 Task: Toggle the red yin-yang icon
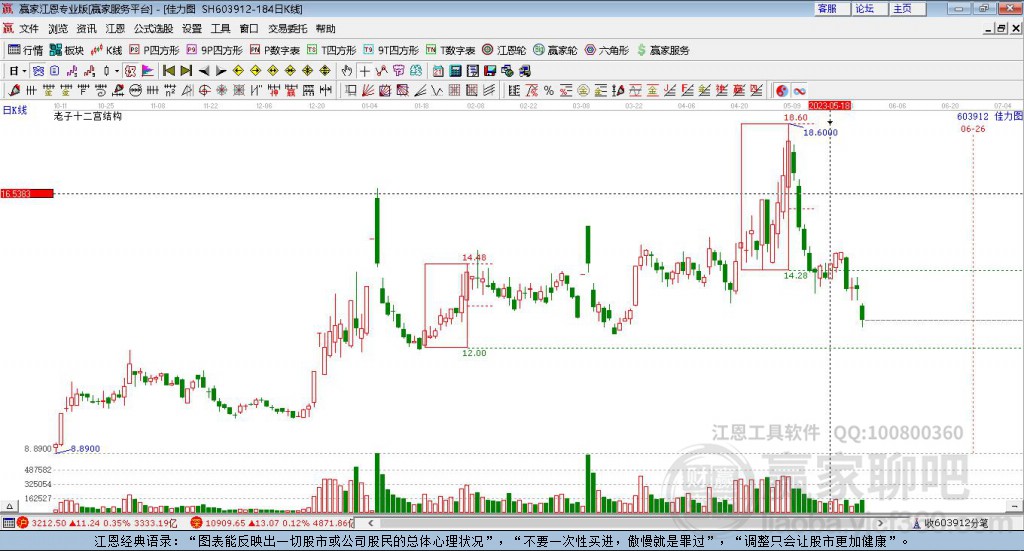[782, 91]
